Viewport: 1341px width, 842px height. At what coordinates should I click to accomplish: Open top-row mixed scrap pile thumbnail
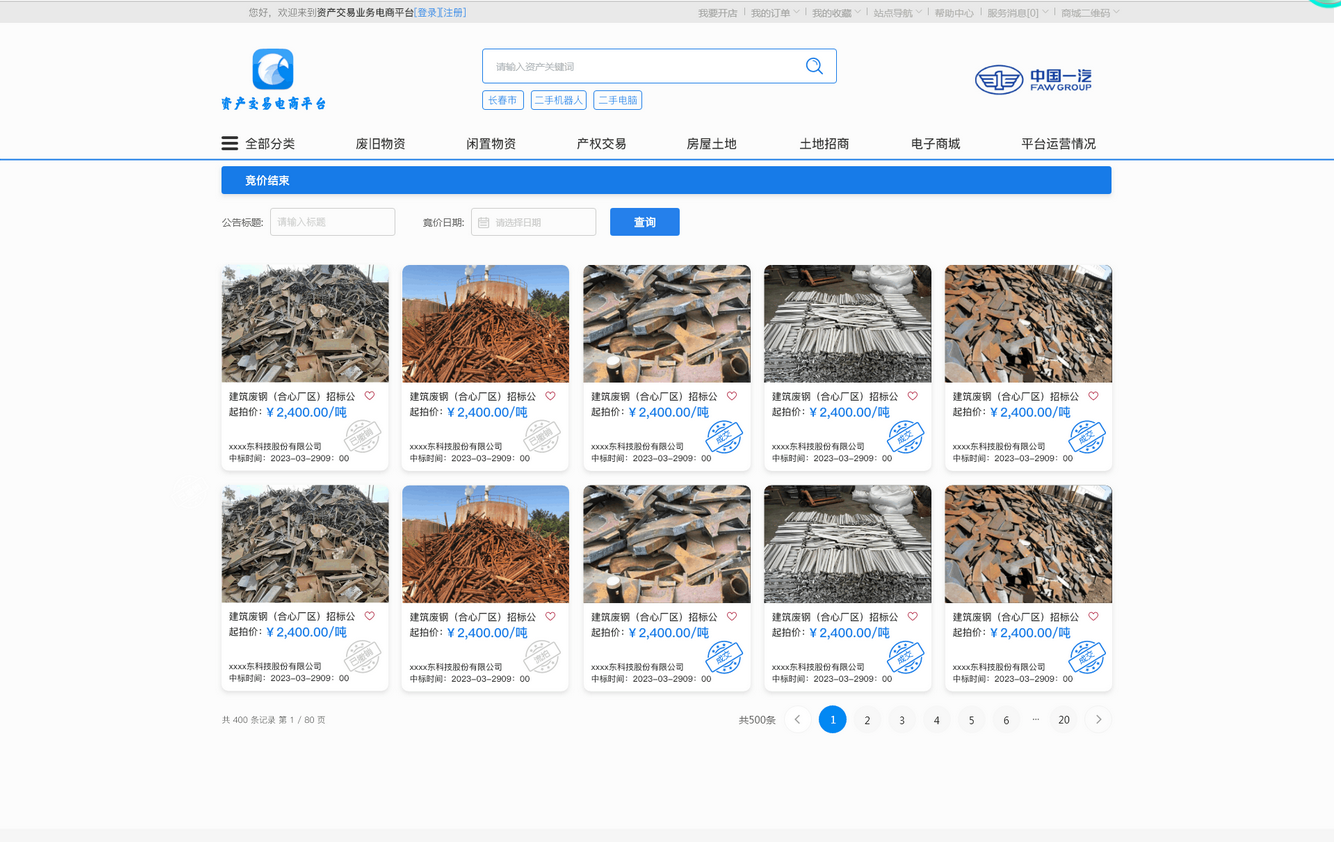[x=305, y=323]
